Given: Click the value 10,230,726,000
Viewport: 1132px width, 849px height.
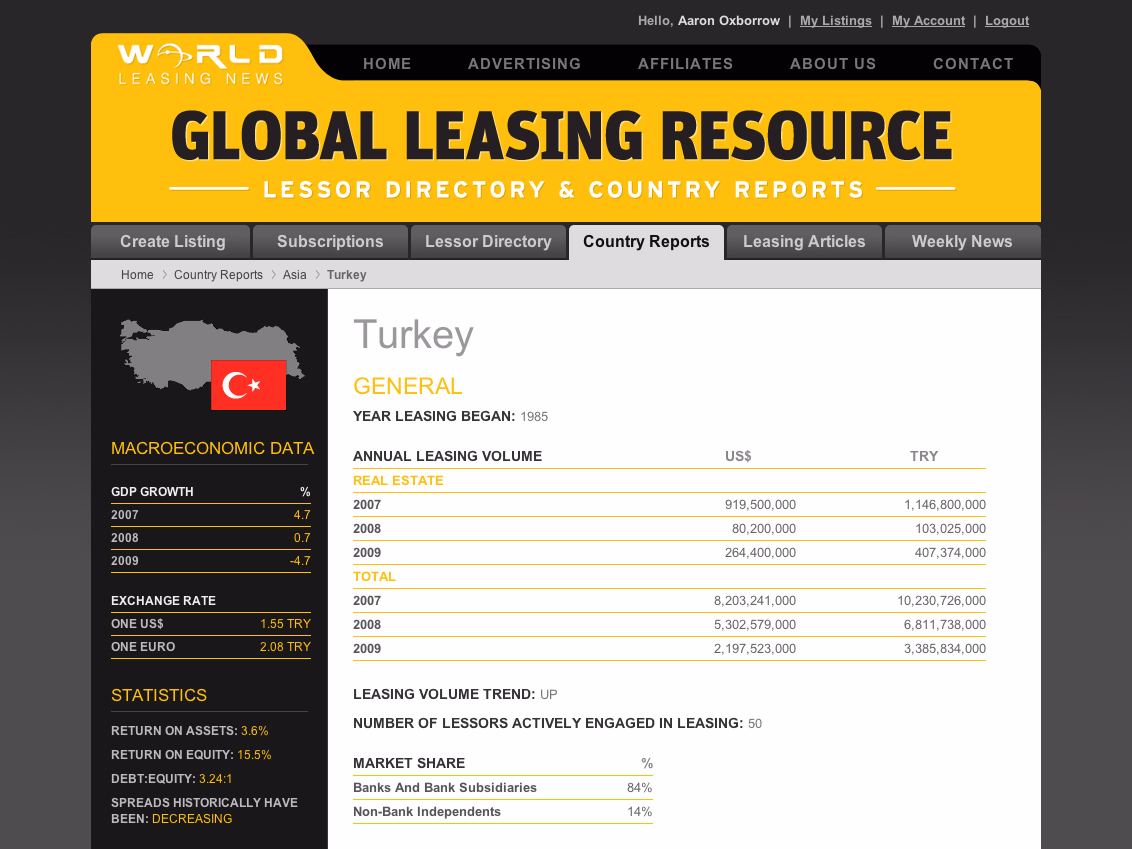Looking at the screenshot, I should 941,601.
